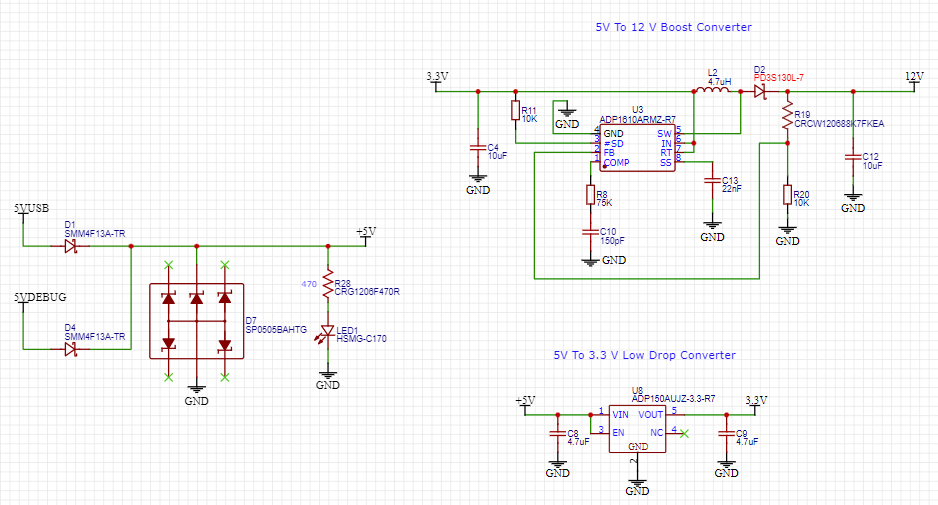This screenshot has height=505, width=938.
Task: Click the CRCW120688K7FKEA label
Action: 839,124
